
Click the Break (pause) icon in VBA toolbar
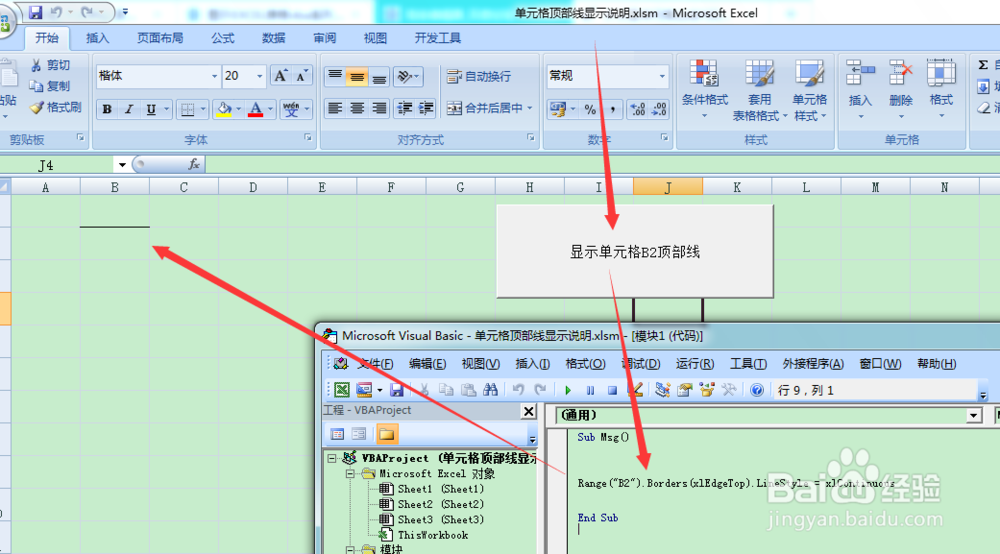point(590,390)
